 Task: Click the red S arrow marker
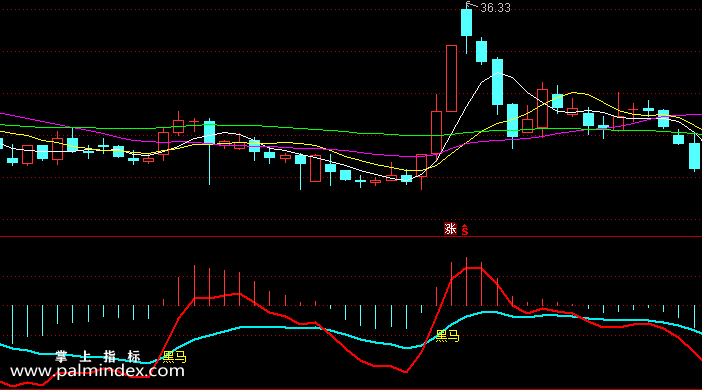(465, 230)
